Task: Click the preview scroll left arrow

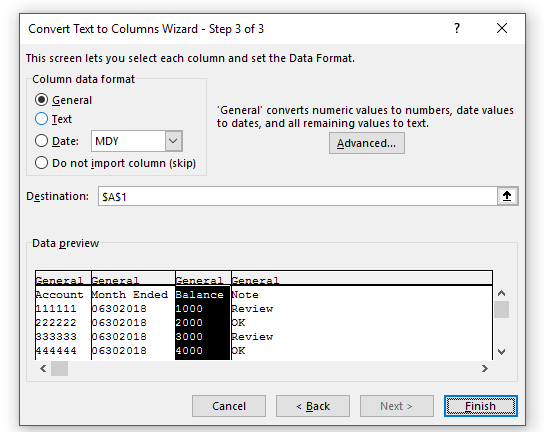Action: click(x=43, y=368)
